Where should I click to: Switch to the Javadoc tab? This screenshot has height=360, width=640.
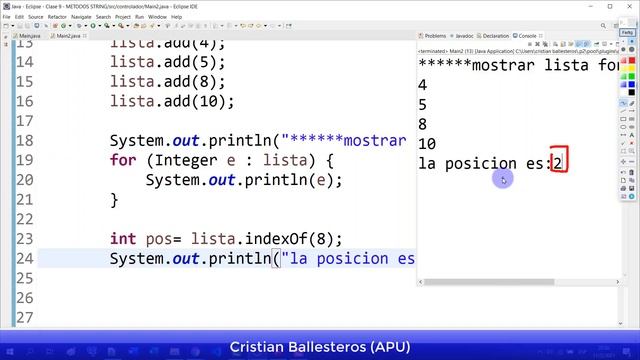[x=462, y=36]
